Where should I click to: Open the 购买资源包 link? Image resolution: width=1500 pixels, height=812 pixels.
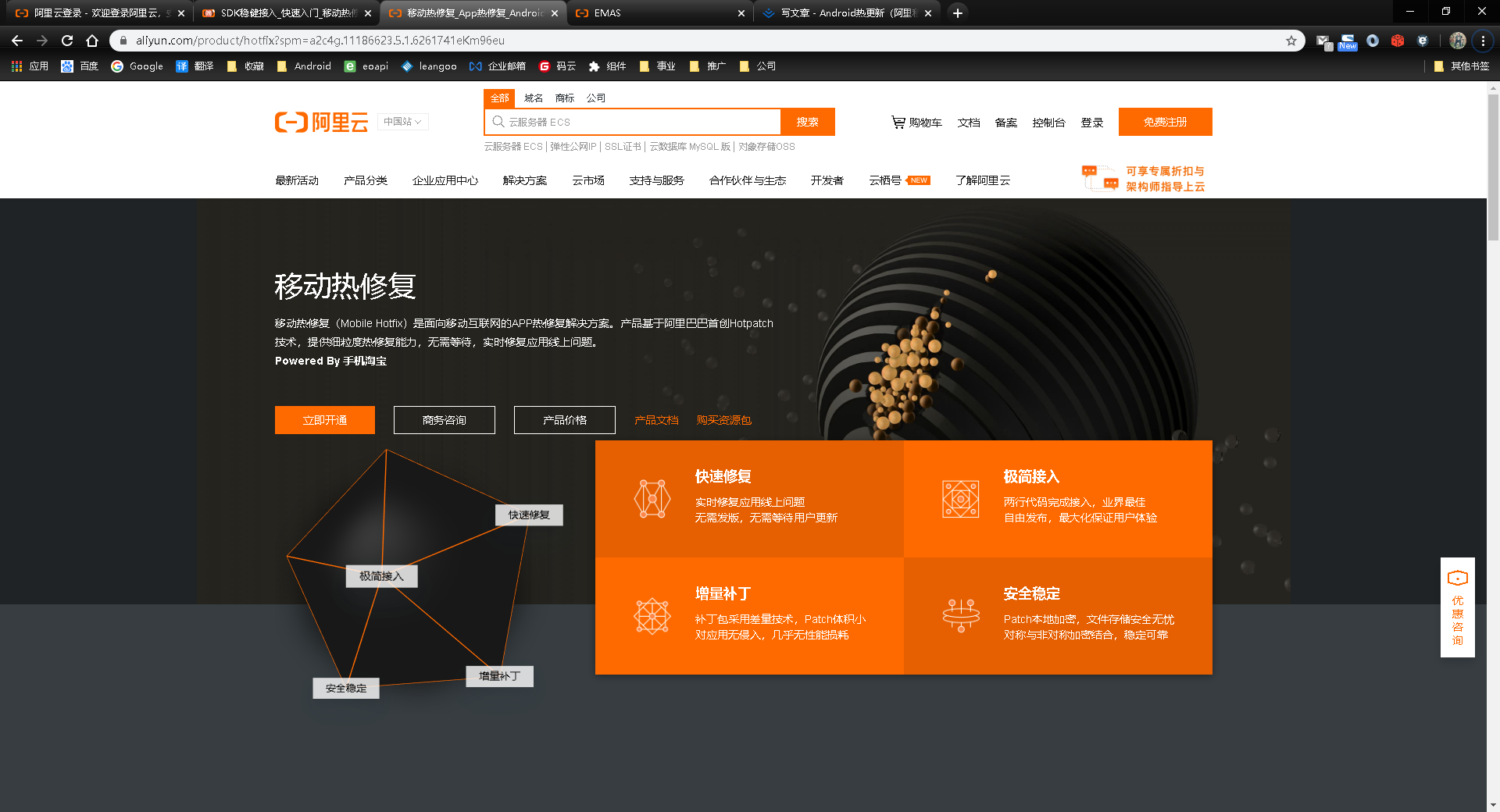[x=724, y=420]
